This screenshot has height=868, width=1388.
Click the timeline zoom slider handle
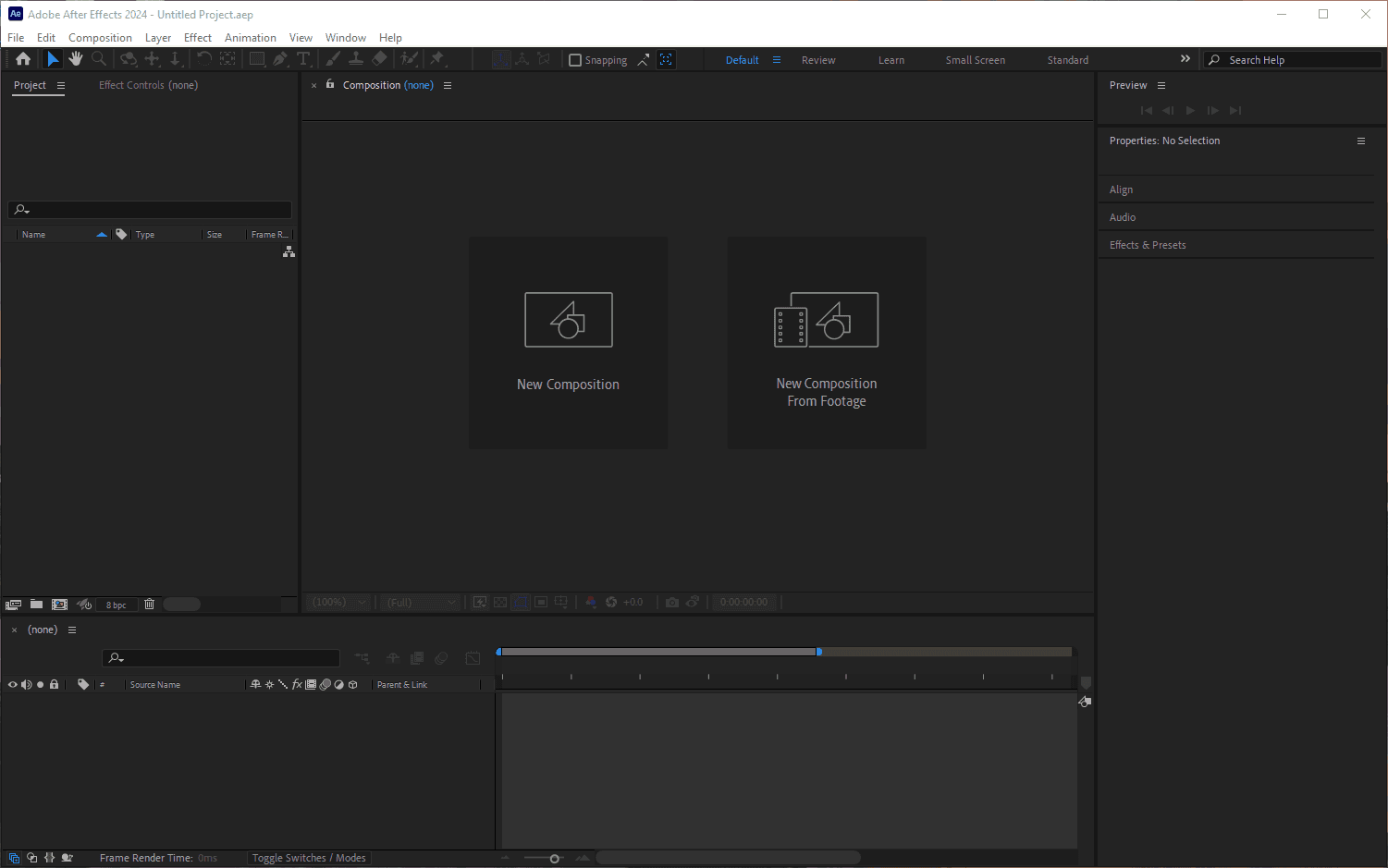pyautogui.click(x=555, y=859)
